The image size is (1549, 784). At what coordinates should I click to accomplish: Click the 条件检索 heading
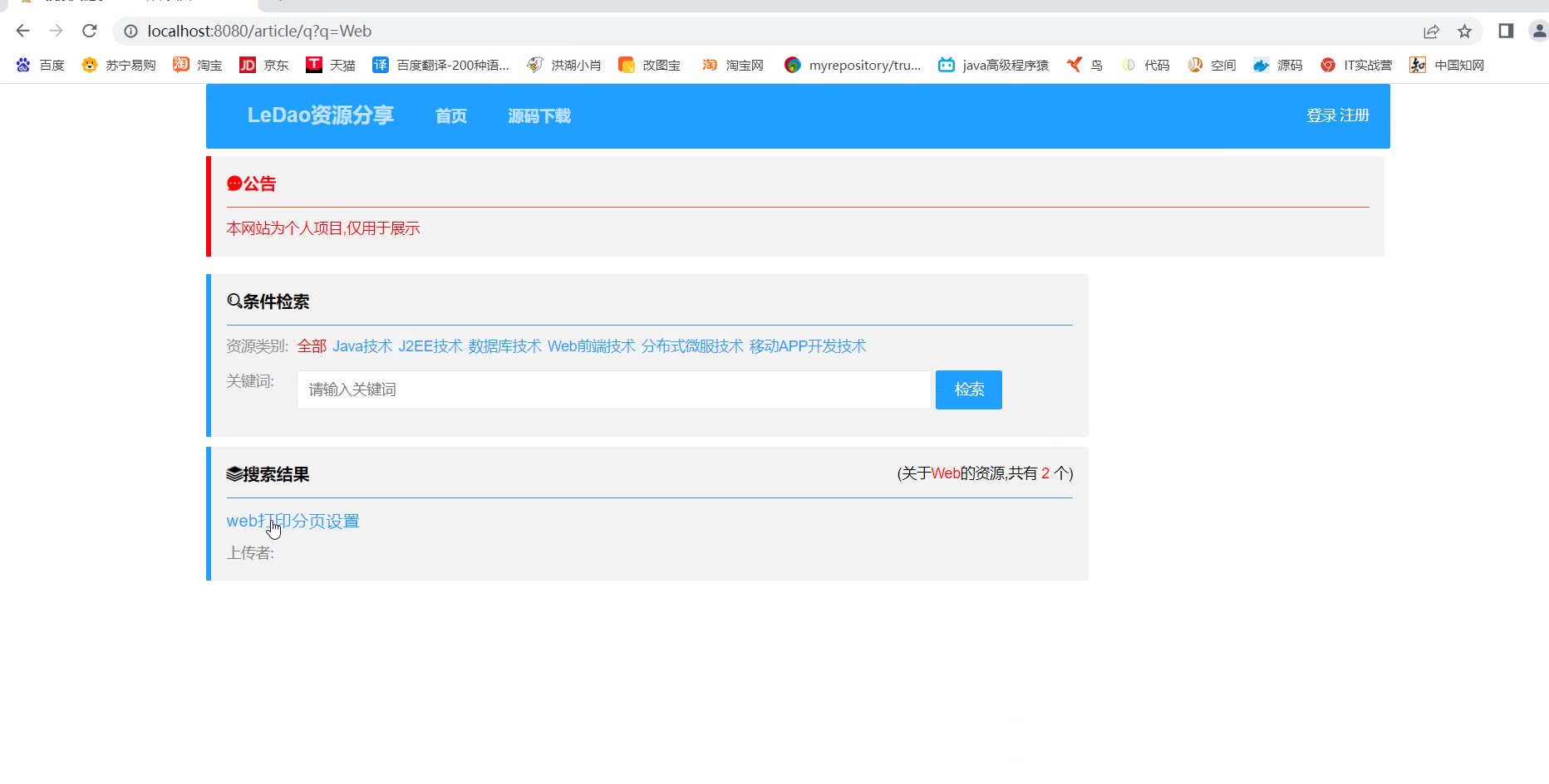(x=268, y=301)
